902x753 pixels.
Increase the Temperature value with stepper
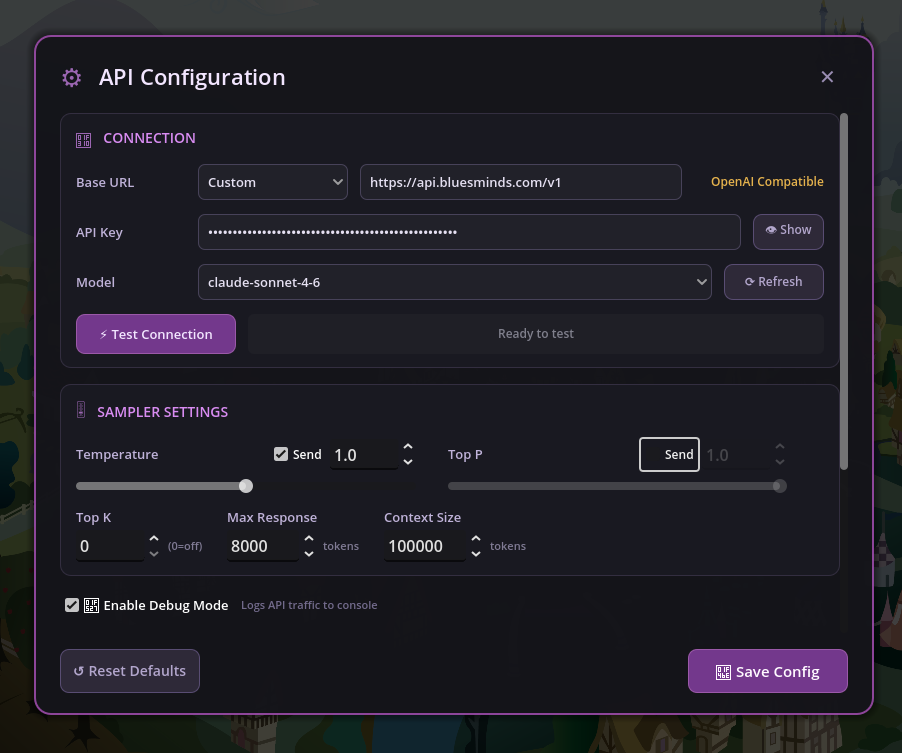coord(408,448)
